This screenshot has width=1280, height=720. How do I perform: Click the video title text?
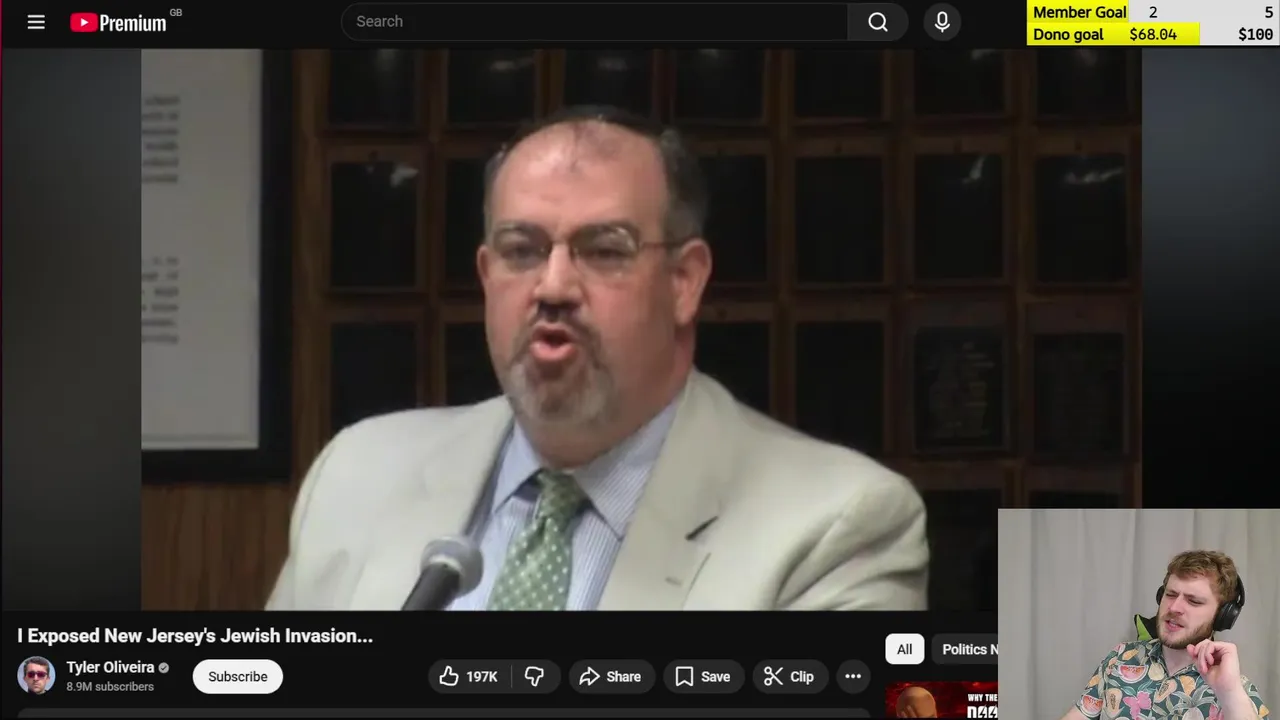pos(195,636)
